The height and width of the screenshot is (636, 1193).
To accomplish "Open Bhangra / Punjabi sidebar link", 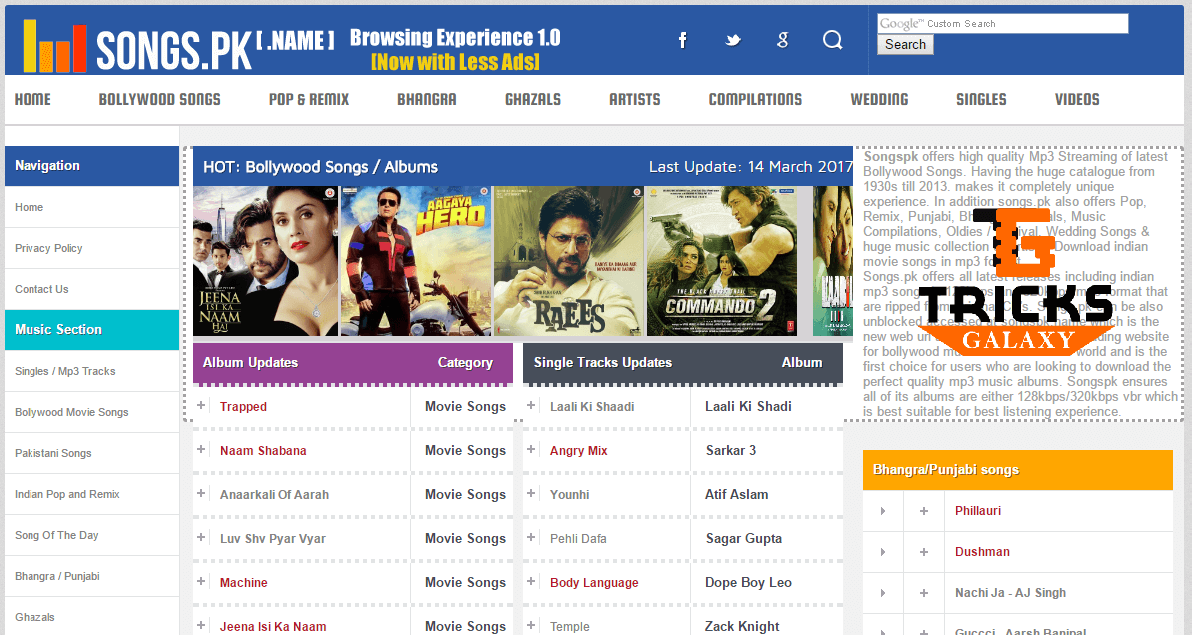I will point(58,577).
